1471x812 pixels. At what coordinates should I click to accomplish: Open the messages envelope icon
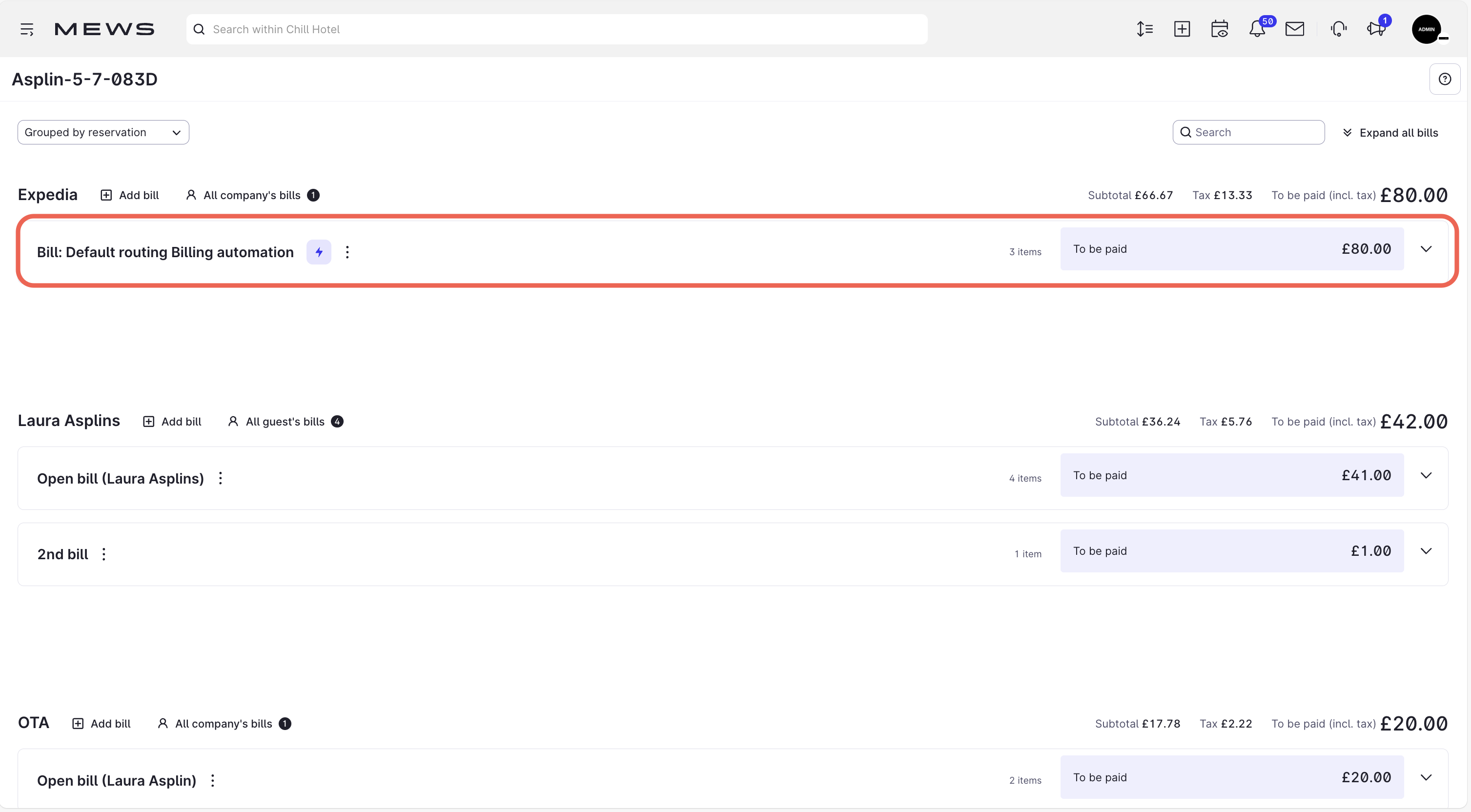pos(1295,29)
